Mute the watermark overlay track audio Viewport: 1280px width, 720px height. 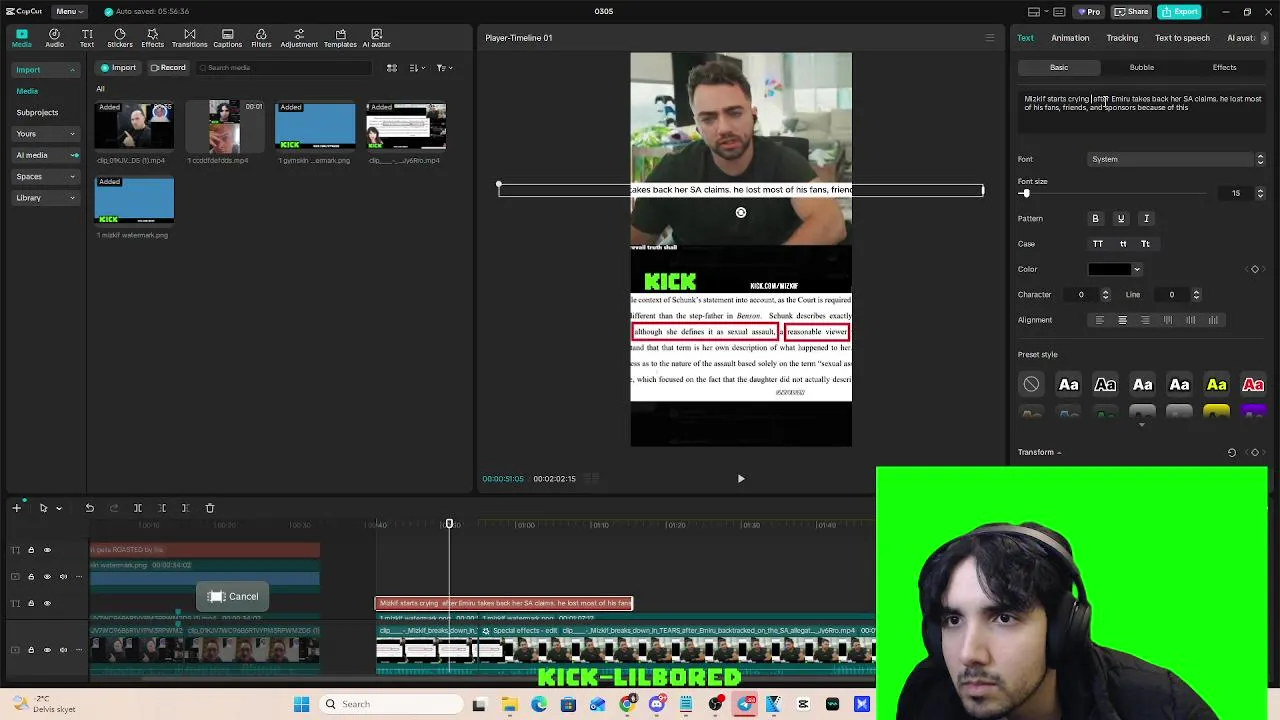click(63, 577)
